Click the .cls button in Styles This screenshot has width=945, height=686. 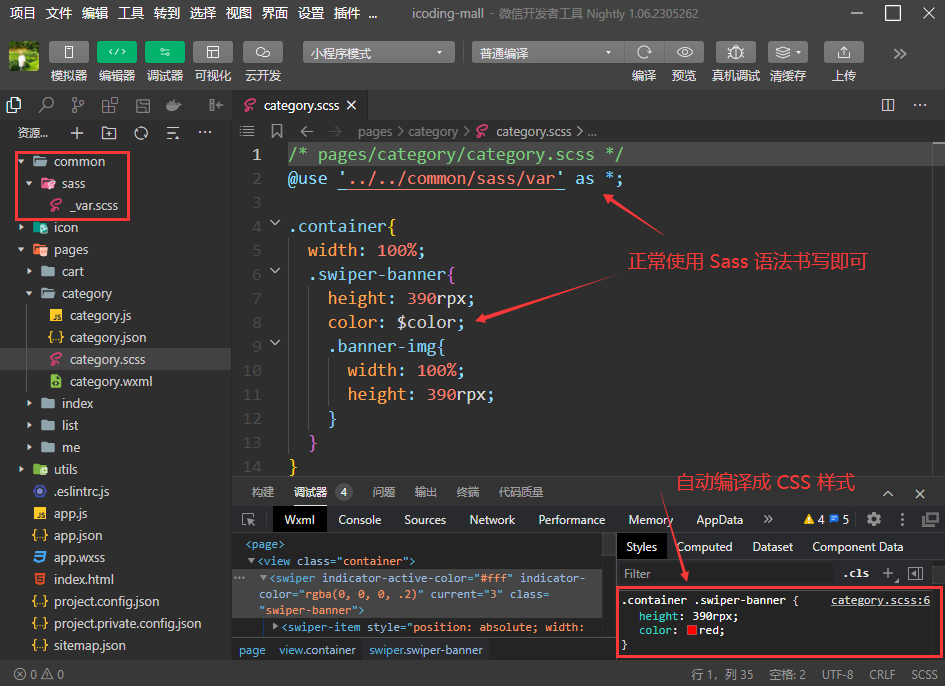(x=855, y=574)
